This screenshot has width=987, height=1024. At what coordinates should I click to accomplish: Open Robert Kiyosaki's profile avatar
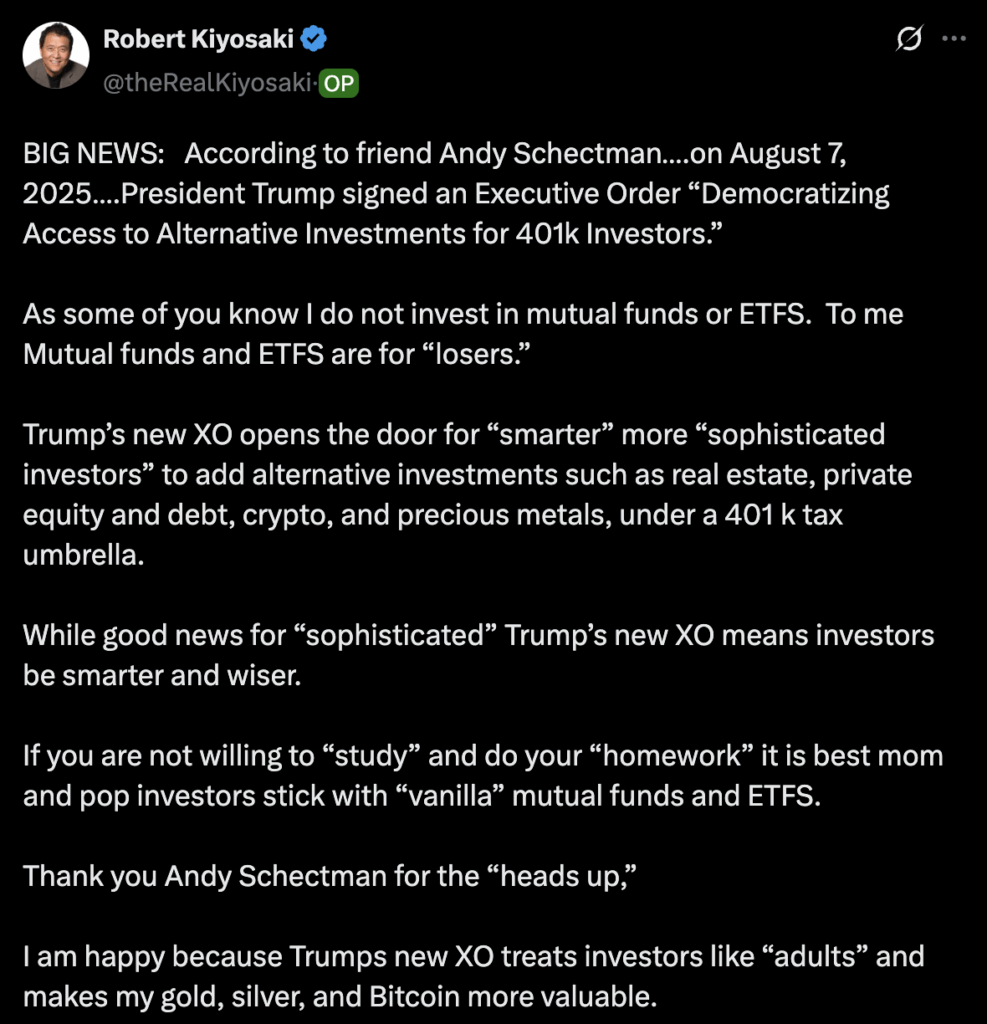(56, 56)
